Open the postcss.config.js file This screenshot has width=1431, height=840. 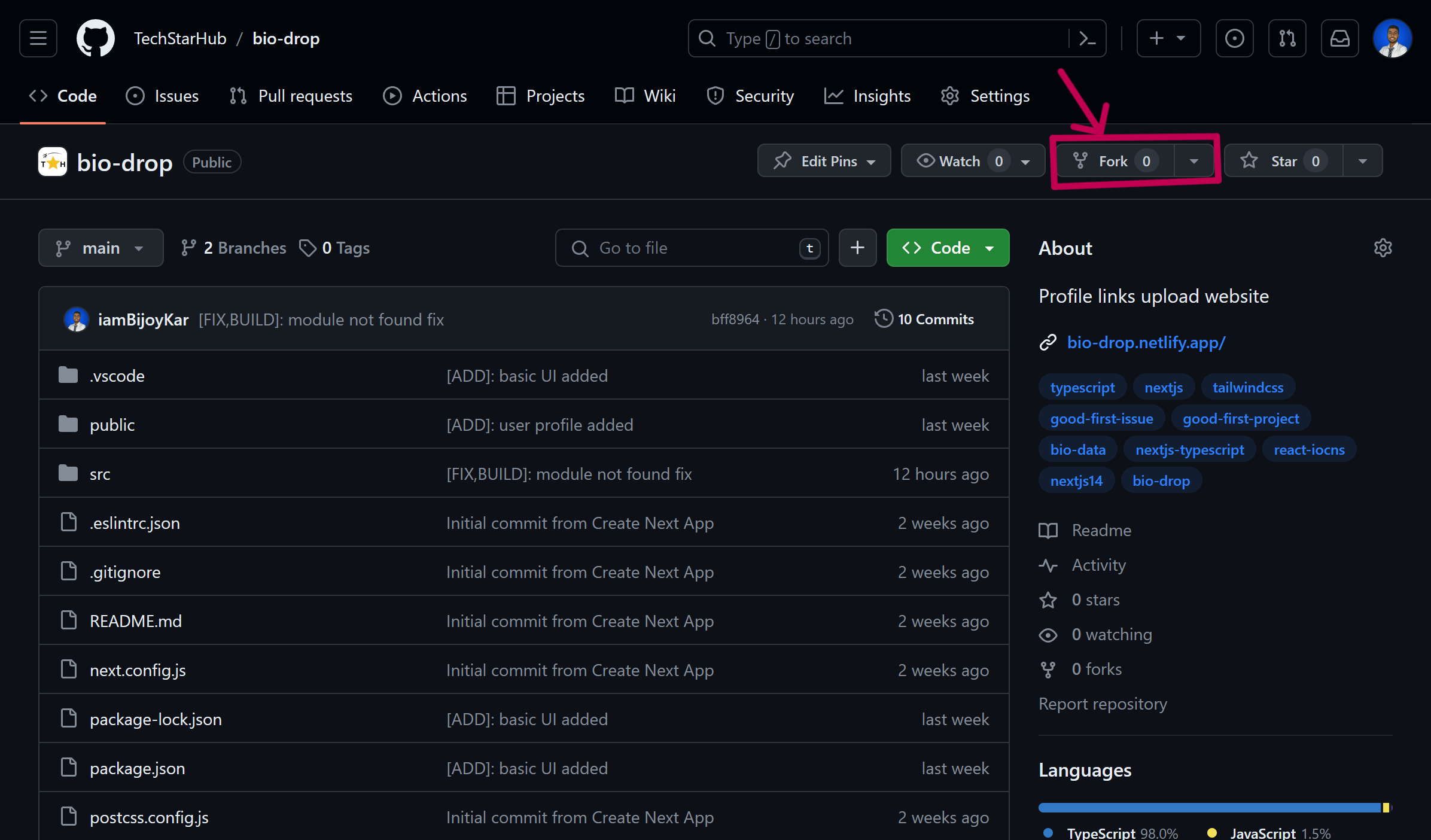(149, 817)
